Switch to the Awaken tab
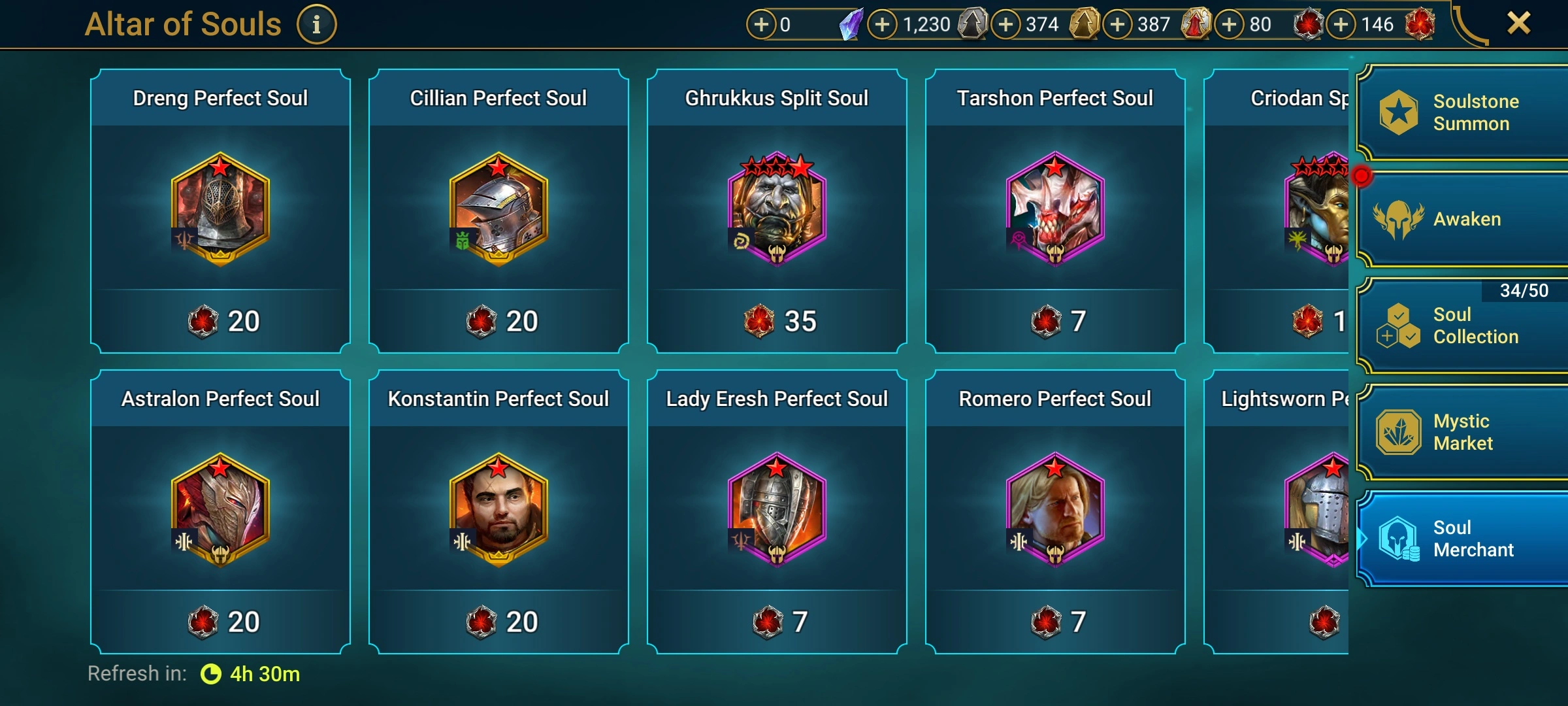The height and width of the screenshot is (706, 1568). [1462, 219]
